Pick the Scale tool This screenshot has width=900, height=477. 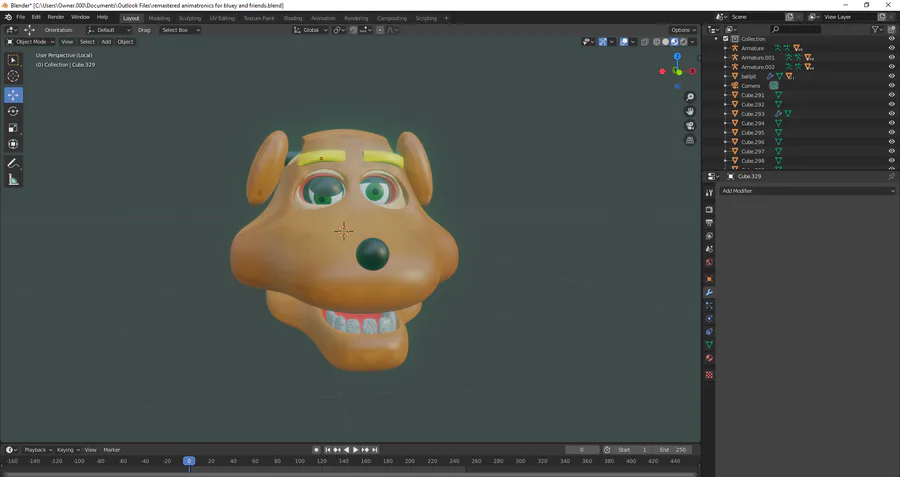point(13,128)
